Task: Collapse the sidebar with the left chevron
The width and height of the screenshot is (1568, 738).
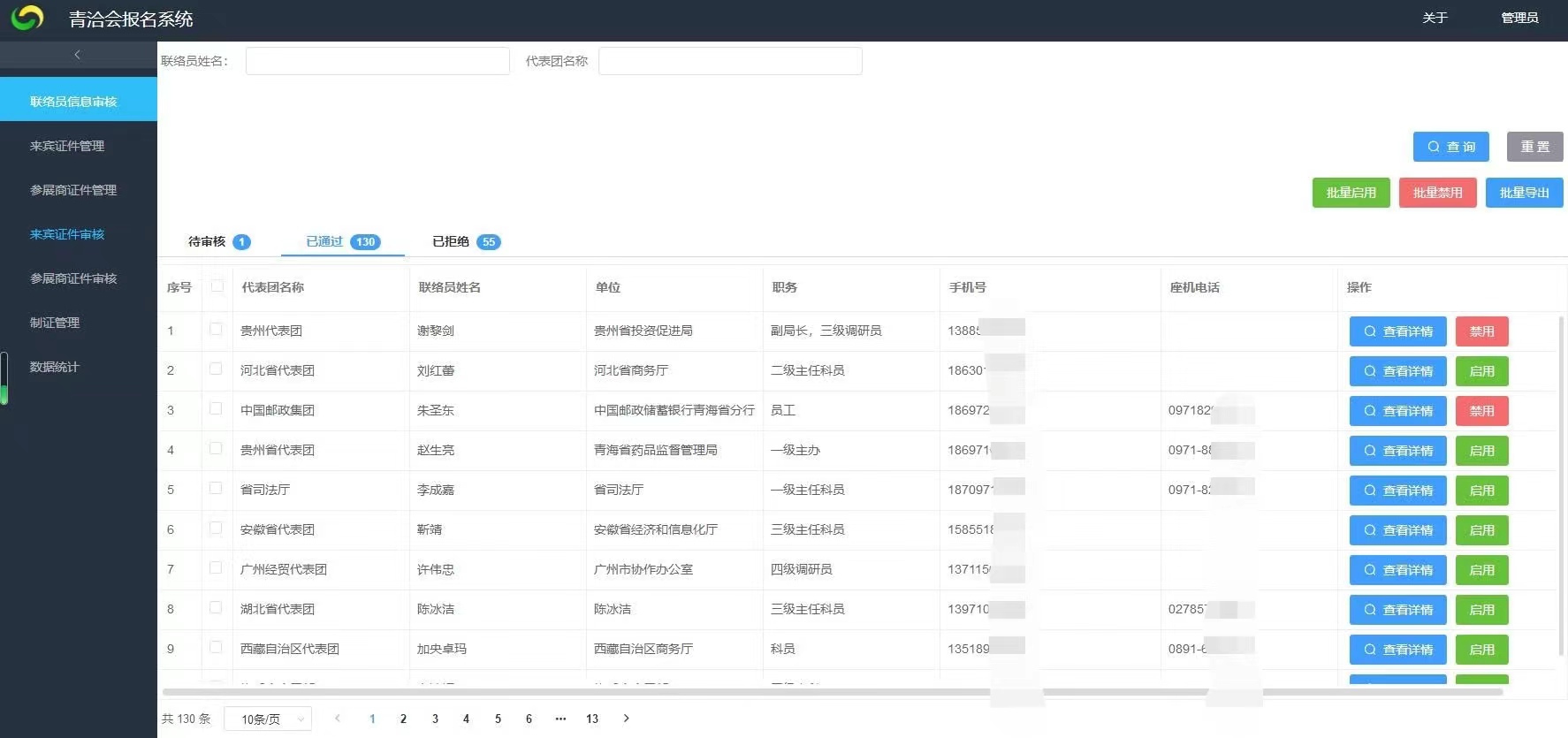Action: tap(78, 55)
